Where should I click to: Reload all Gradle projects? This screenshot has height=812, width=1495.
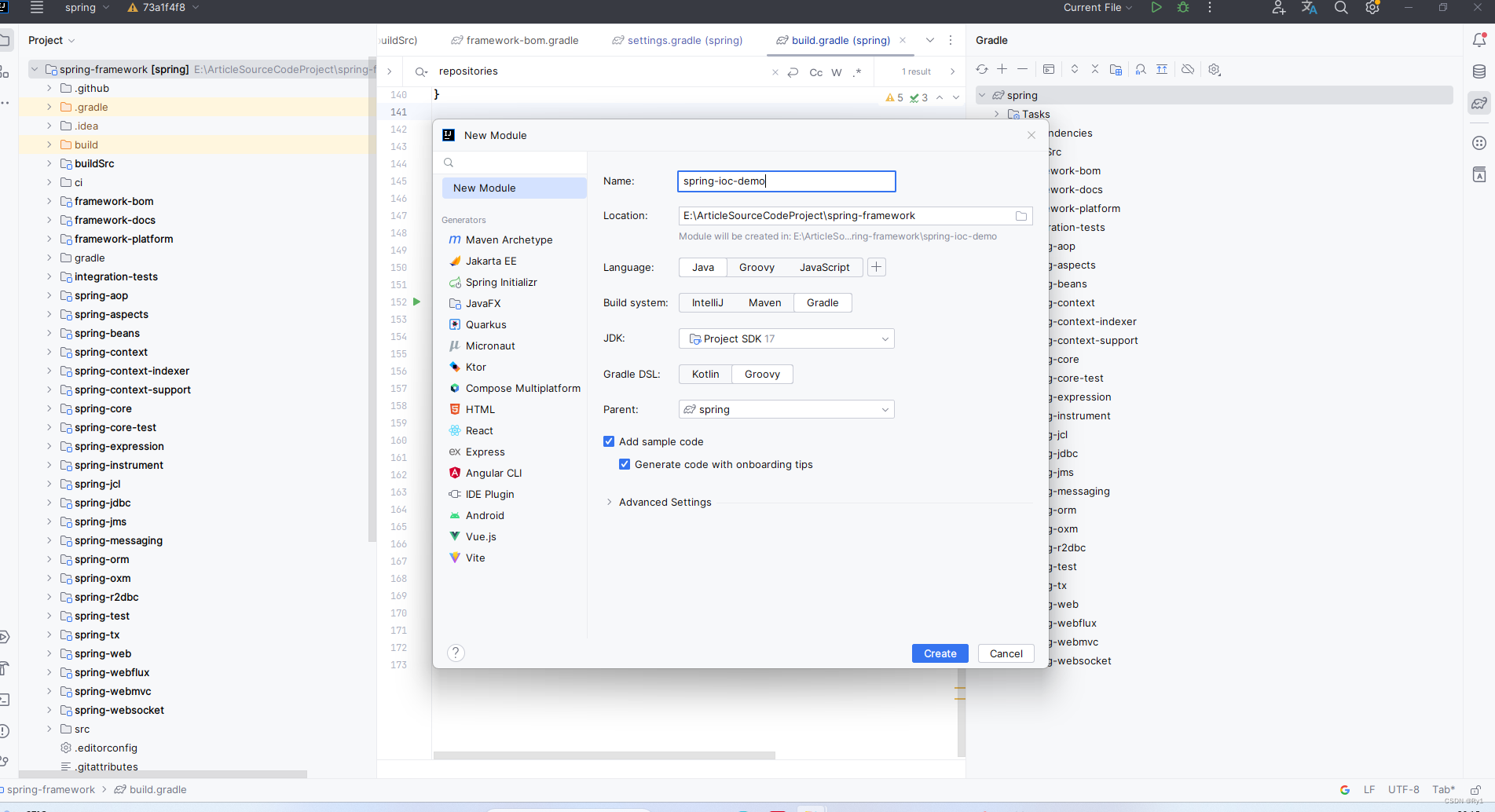pos(982,70)
